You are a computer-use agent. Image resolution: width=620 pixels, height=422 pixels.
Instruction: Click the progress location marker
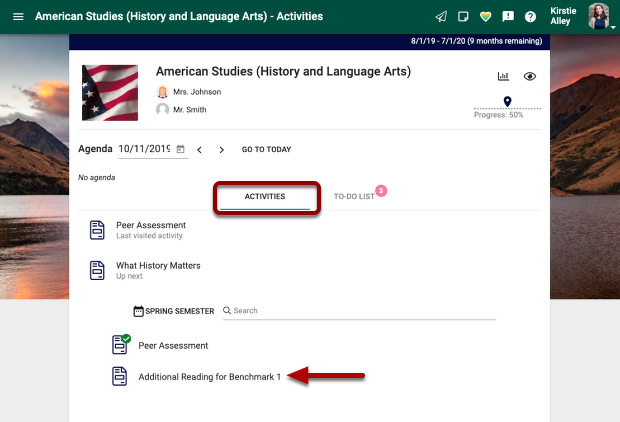(507, 101)
